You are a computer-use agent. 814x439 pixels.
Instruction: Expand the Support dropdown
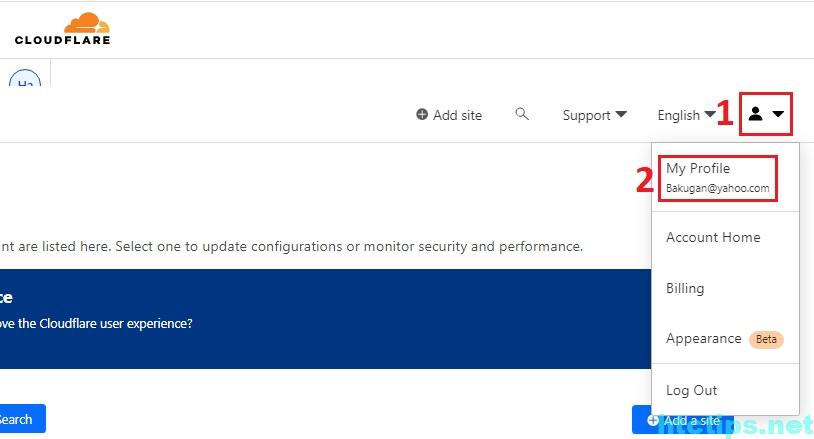(x=594, y=115)
